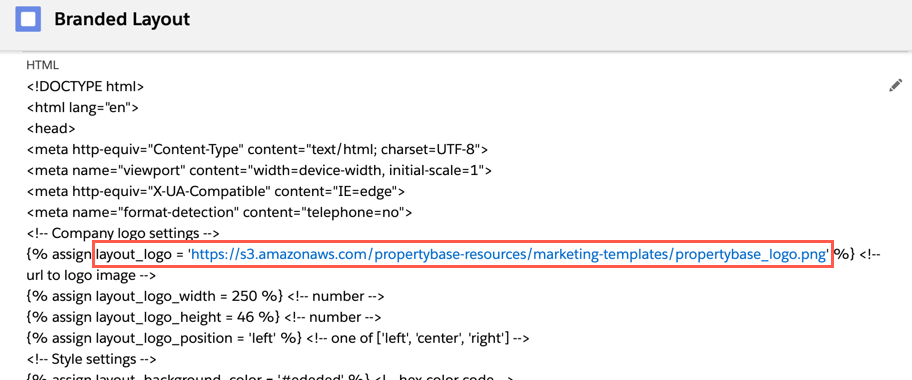Image resolution: width=912 pixels, height=380 pixels.
Task: Click the 'Style settings' comment line
Action: point(92,359)
